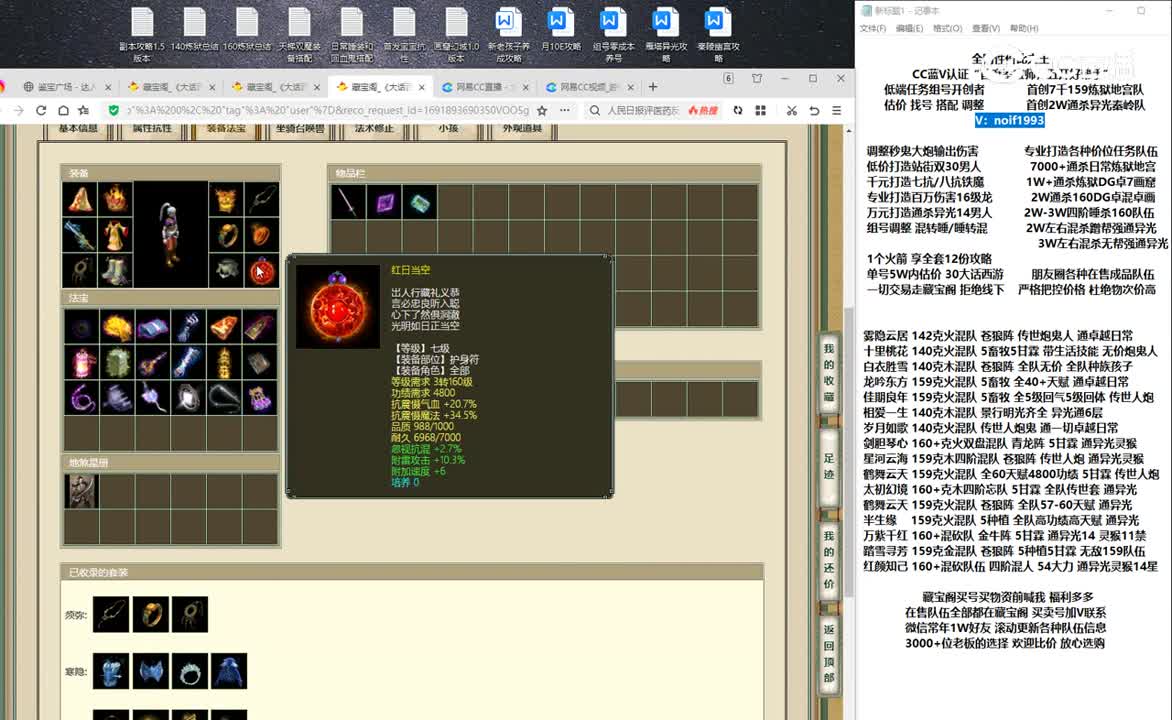This screenshot has width=1172, height=720.
Task: Open the 帮助(H) menu in Notepad
Action: (x=1024, y=28)
